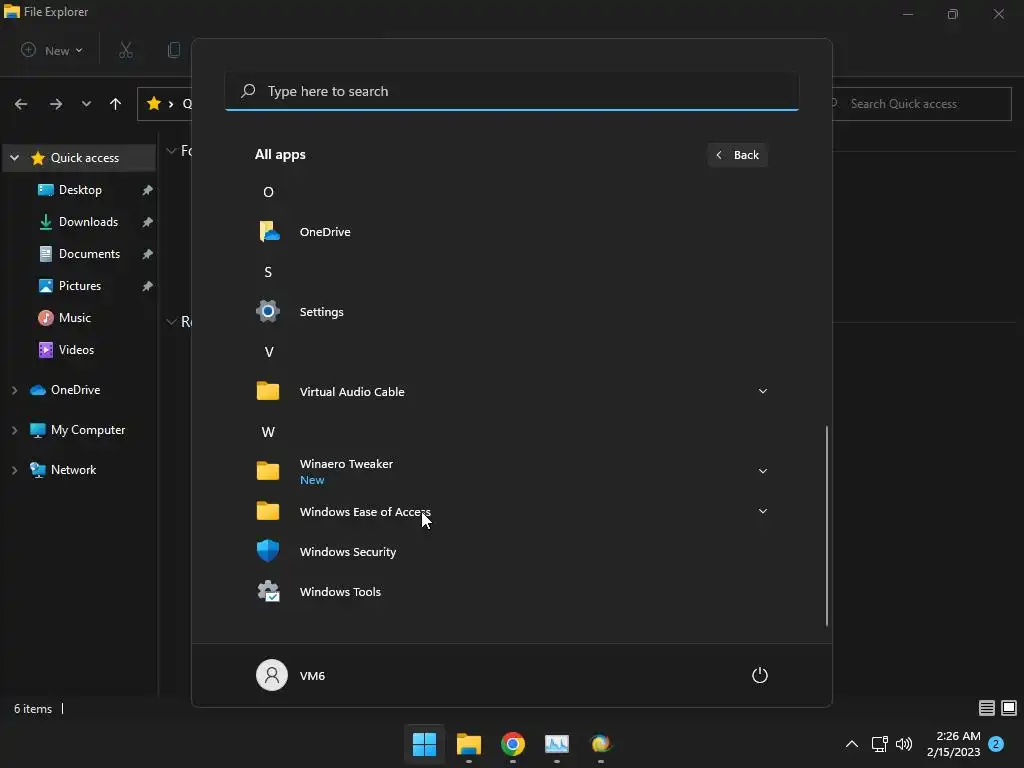Click the VM6 user account avatar
The width and height of the screenshot is (1024, 768).
272,675
